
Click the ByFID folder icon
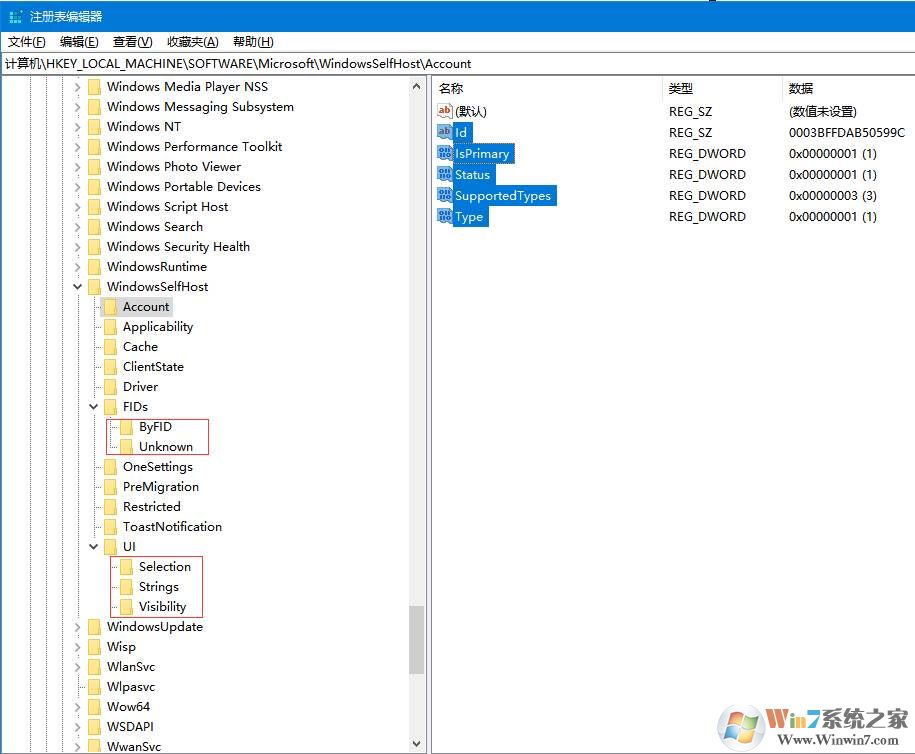tap(126, 427)
